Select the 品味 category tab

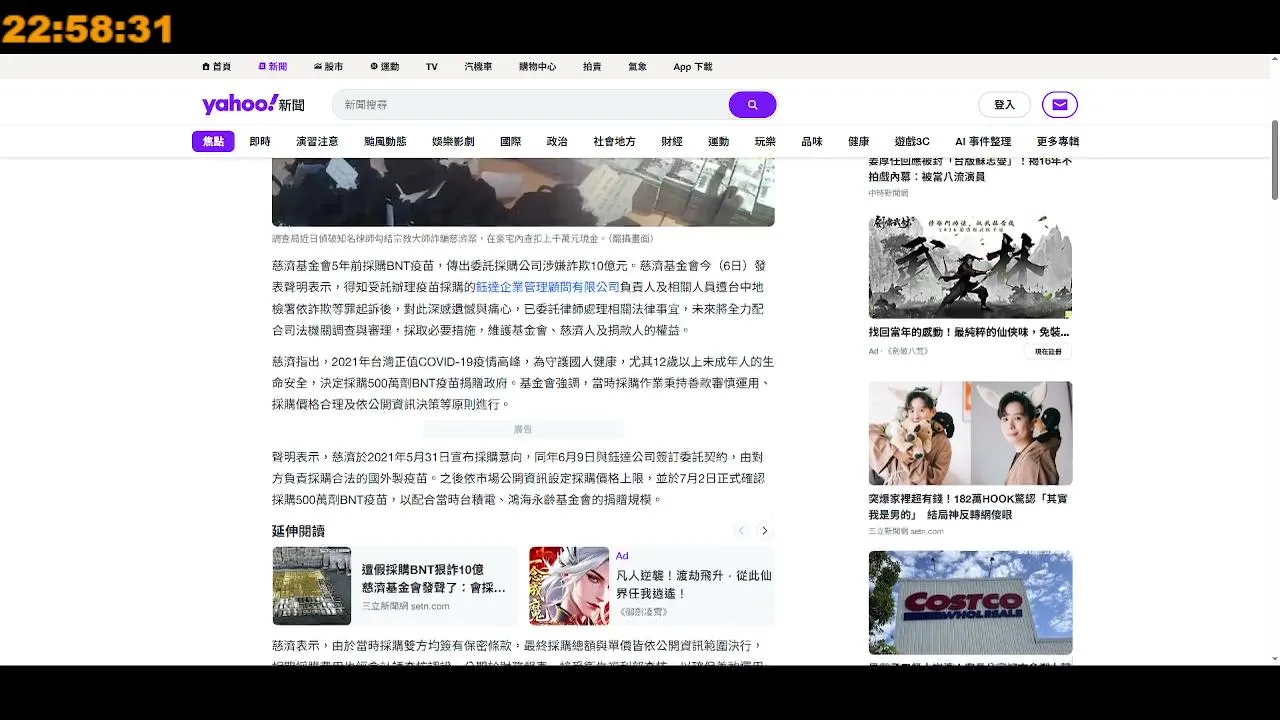812,141
